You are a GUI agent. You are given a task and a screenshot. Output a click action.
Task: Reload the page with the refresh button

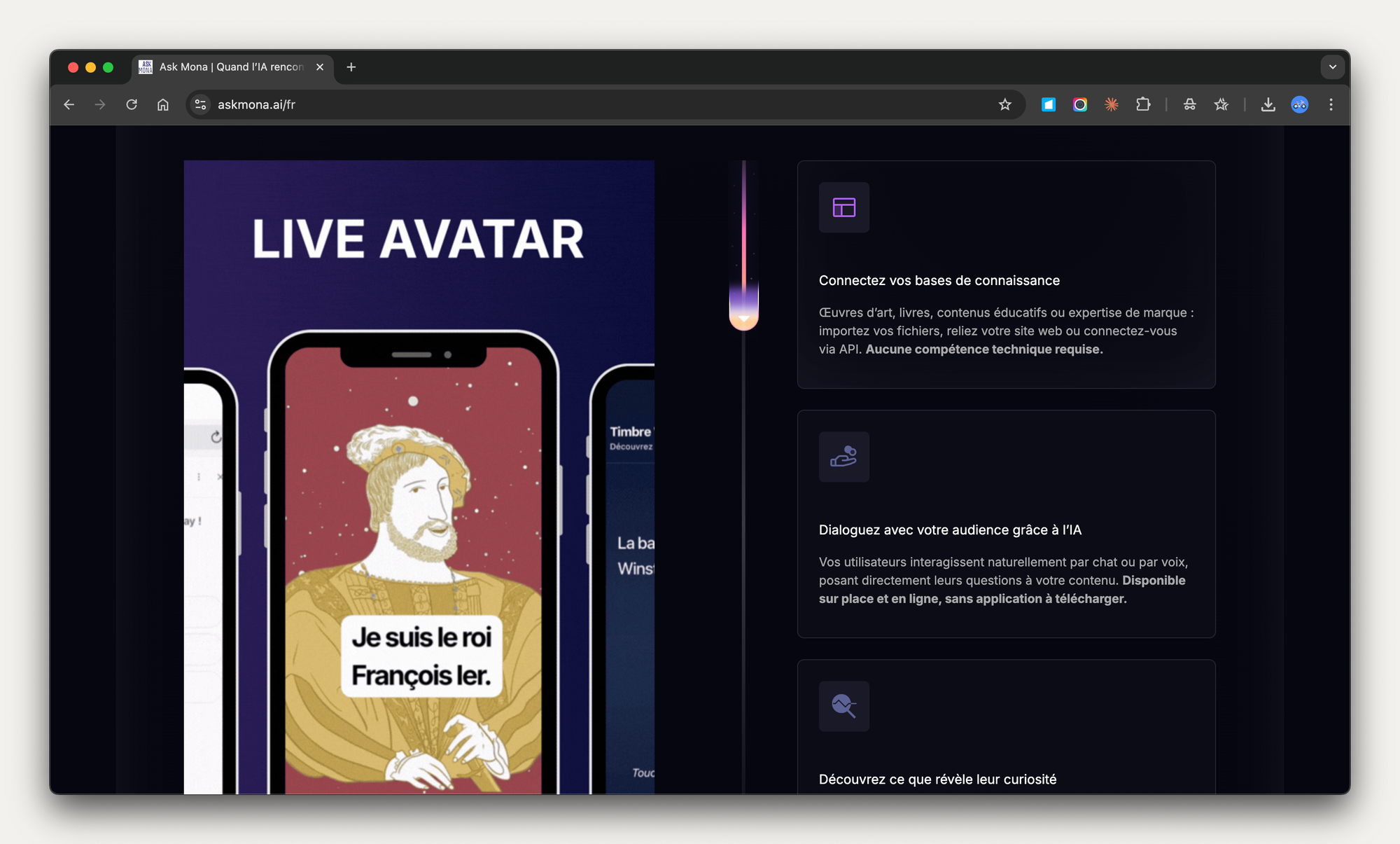(132, 104)
